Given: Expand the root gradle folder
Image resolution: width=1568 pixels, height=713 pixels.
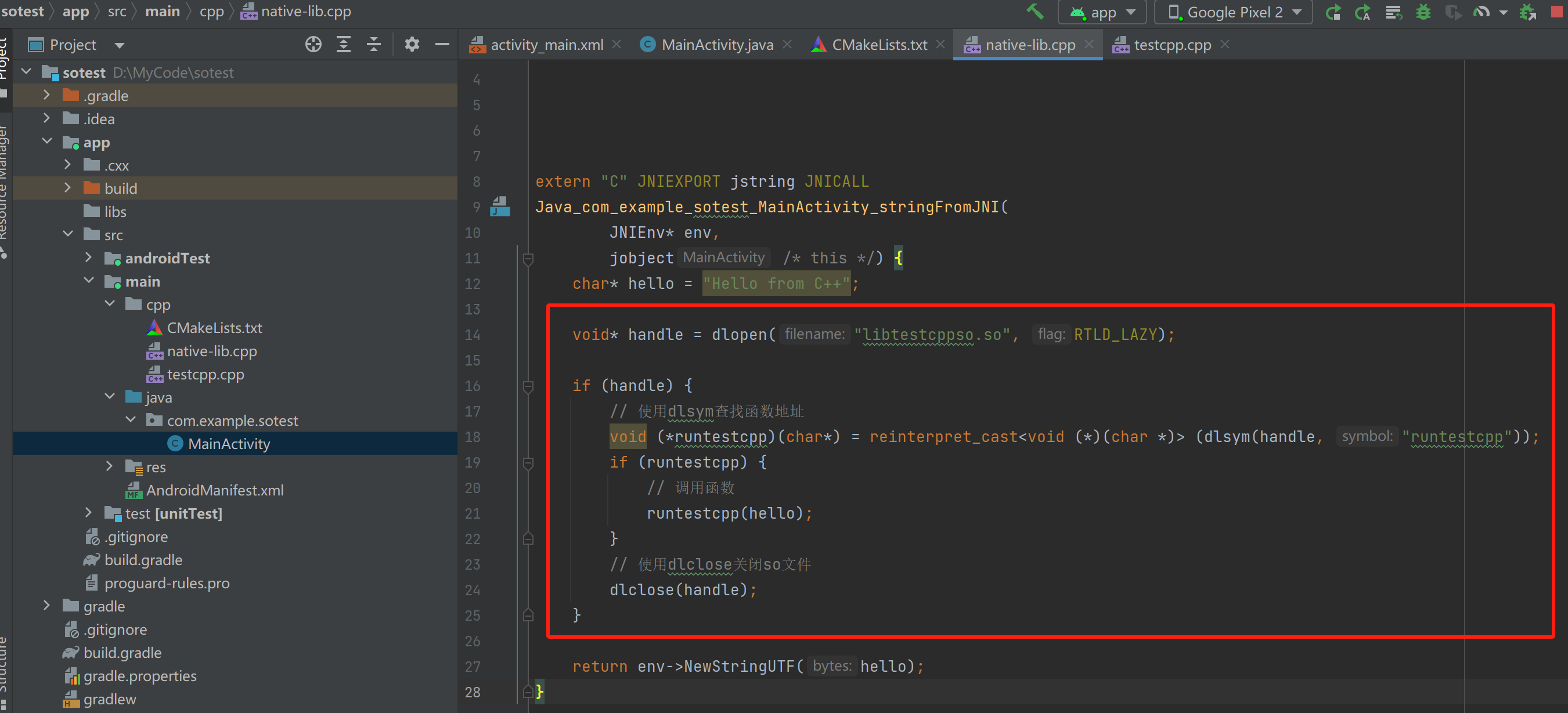Looking at the screenshot, I should 47,605.
